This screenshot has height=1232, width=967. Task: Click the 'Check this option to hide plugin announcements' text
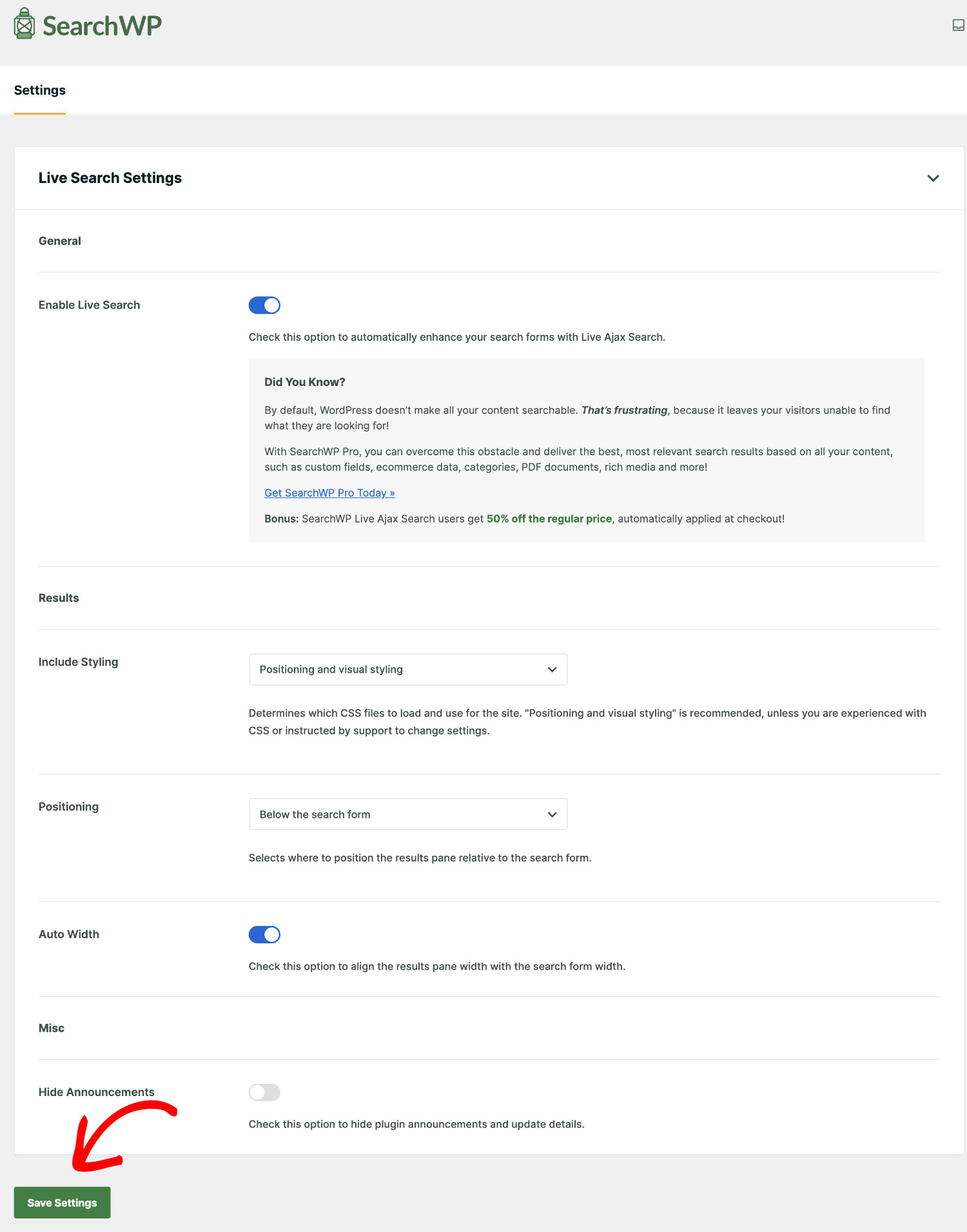point(416,1124)
